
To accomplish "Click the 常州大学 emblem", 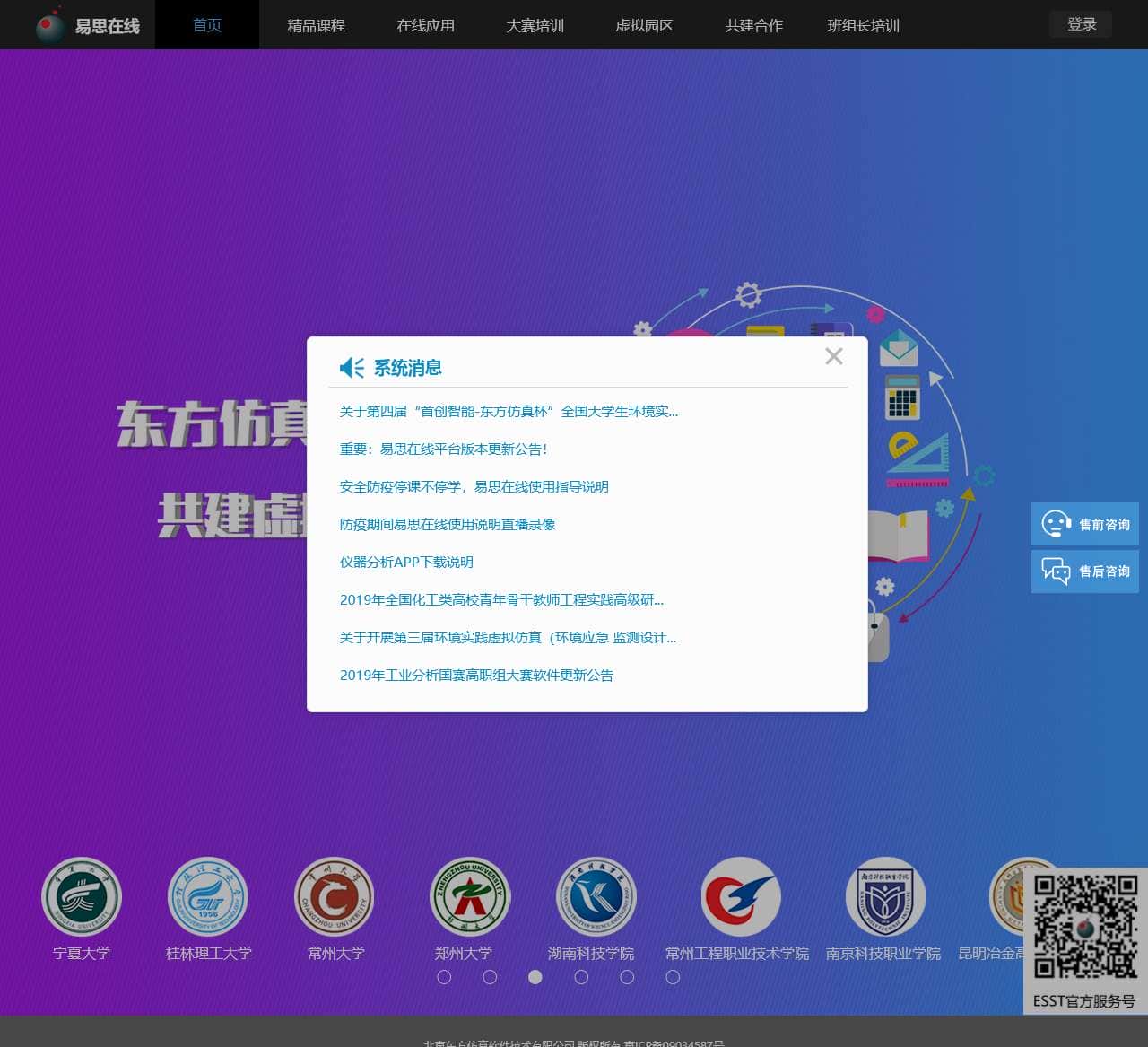I will pos(335,897).
